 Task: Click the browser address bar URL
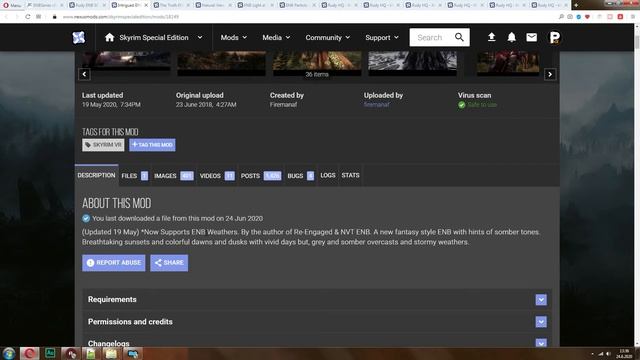pyautogui.click(x=121, y=17)
